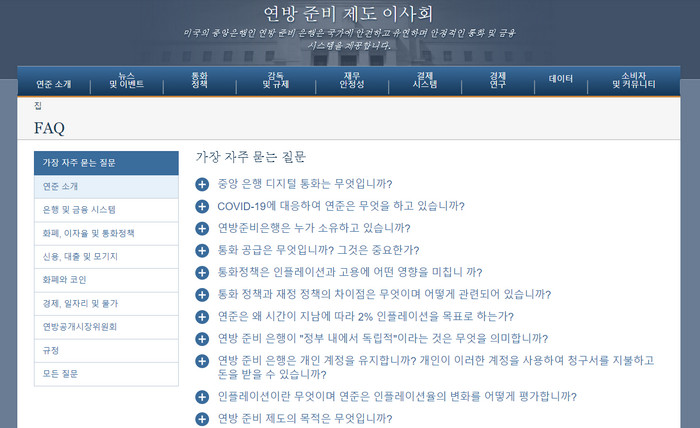Open link 정부 내에서 독립적이라는 것은 무엇을 의미
700x428 pixels.
(383, 339)
